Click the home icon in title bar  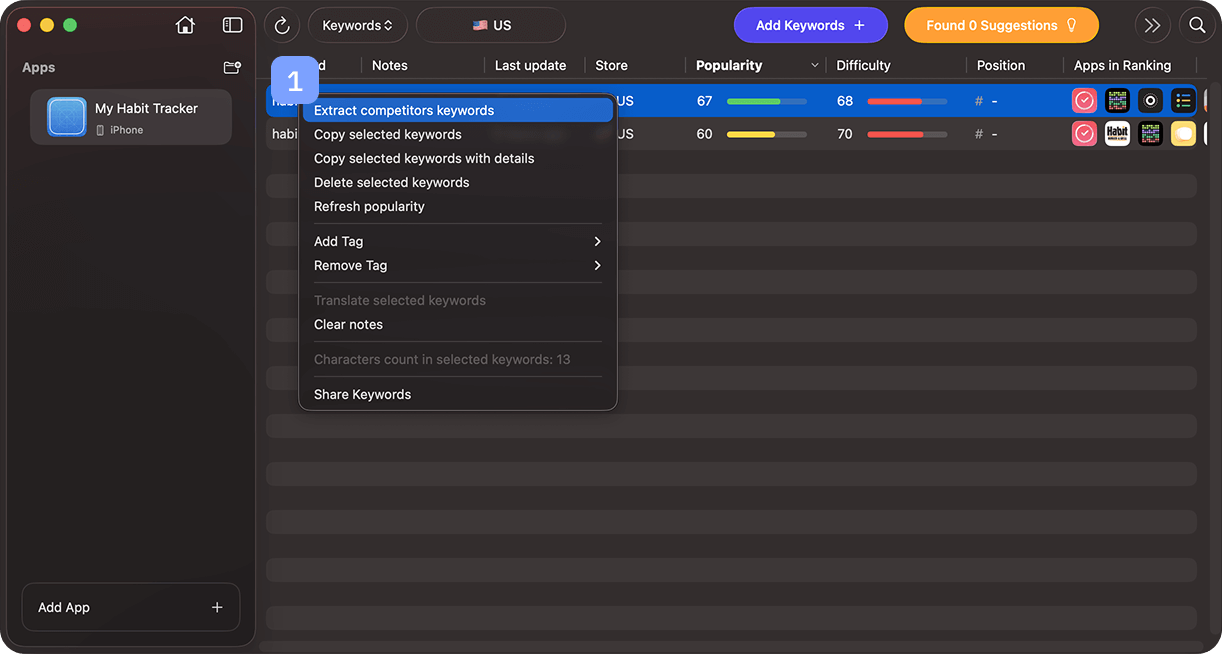[185, 25]
